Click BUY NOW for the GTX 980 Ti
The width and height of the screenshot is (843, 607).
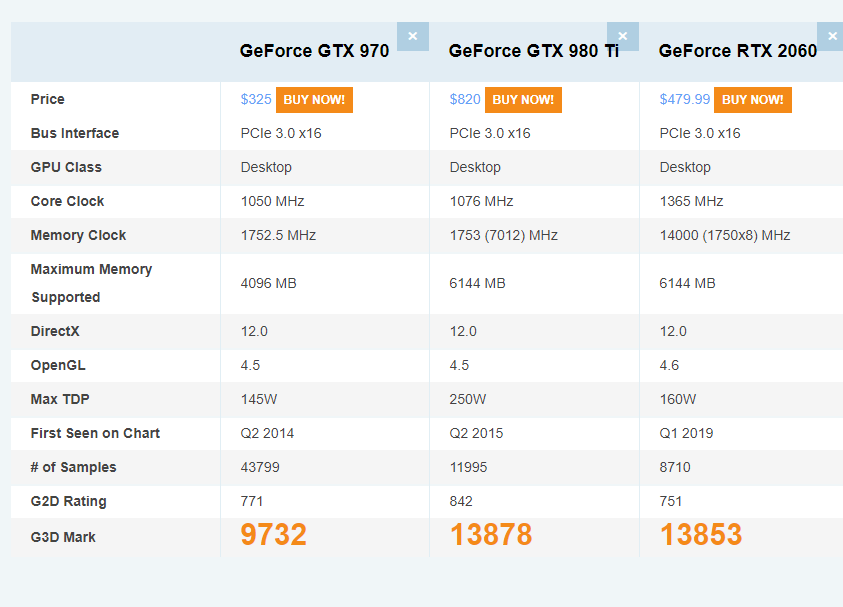(x=523, y=100)
